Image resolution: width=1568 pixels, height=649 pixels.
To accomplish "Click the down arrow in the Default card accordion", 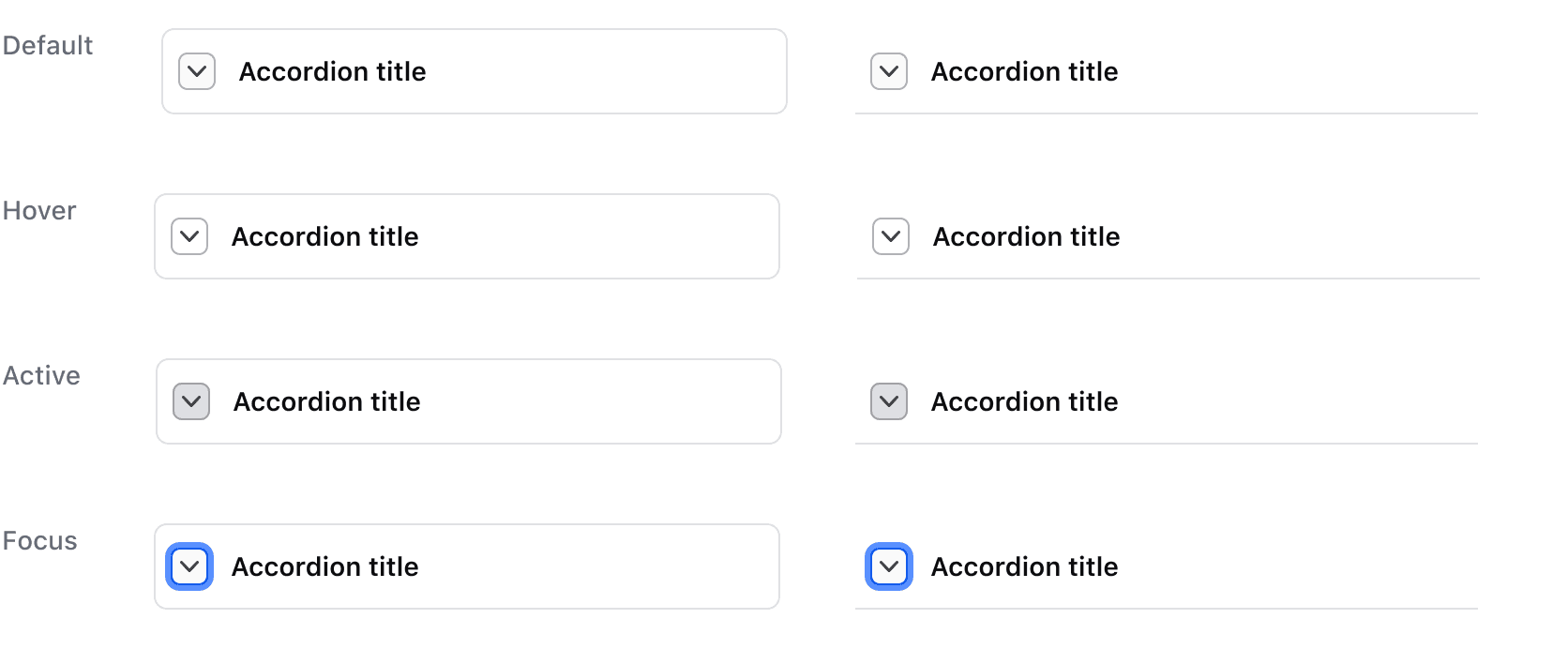I will 196,70.
